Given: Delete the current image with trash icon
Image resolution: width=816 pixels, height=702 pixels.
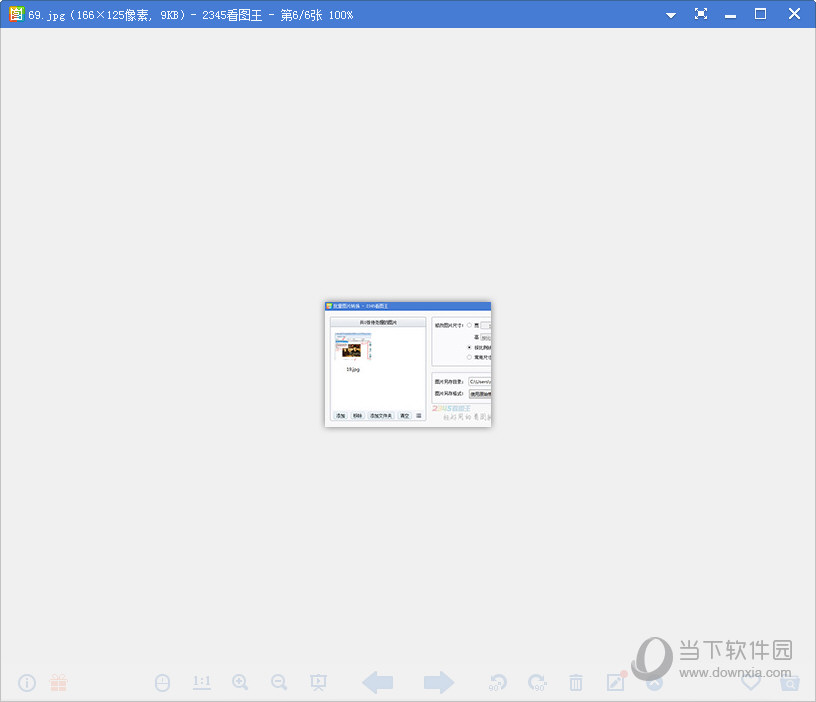Looking at the screenshot, I should click(x=576, y=683).
